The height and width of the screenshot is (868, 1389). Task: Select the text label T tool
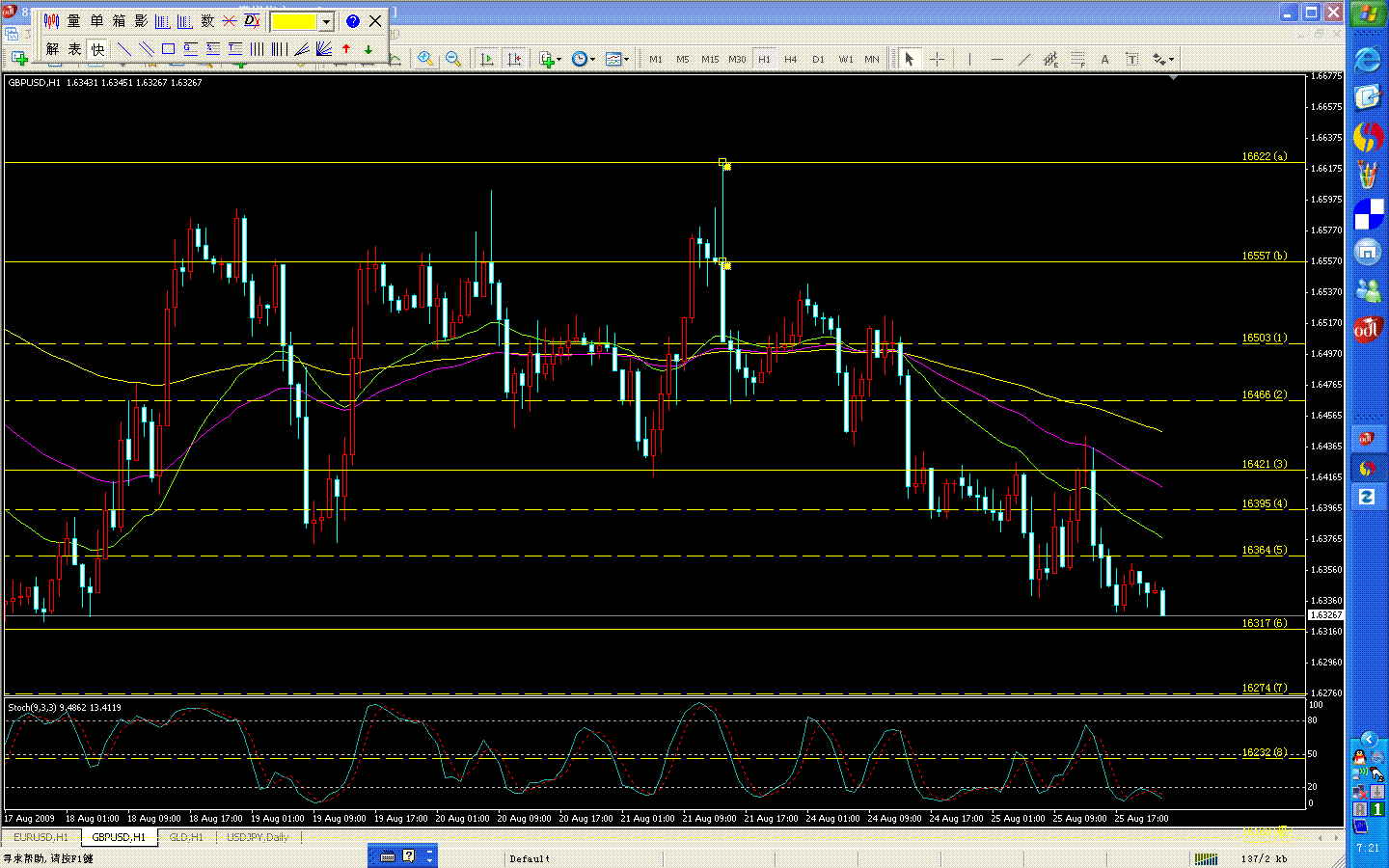1132,59
